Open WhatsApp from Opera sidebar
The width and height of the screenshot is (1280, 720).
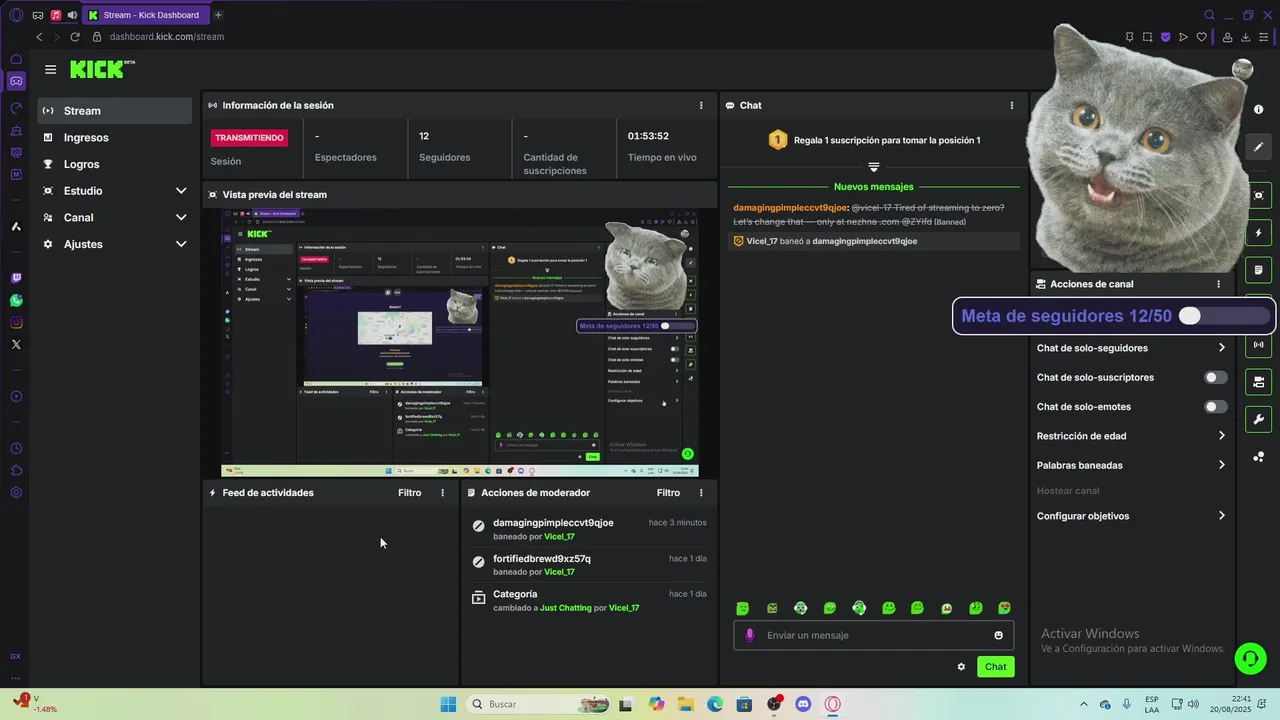[x=16, y=300]
